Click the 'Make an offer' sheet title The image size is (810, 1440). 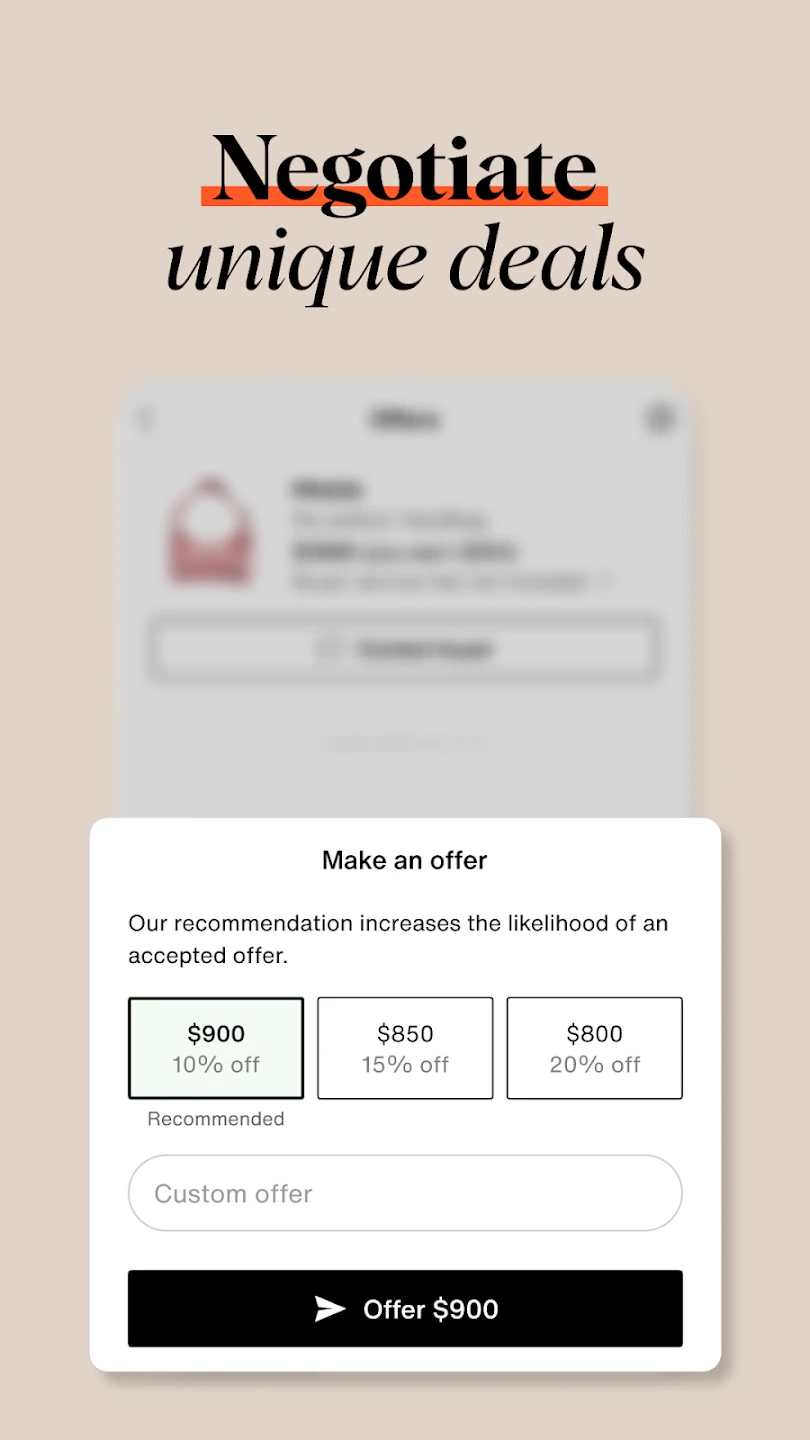pos(405,860)
